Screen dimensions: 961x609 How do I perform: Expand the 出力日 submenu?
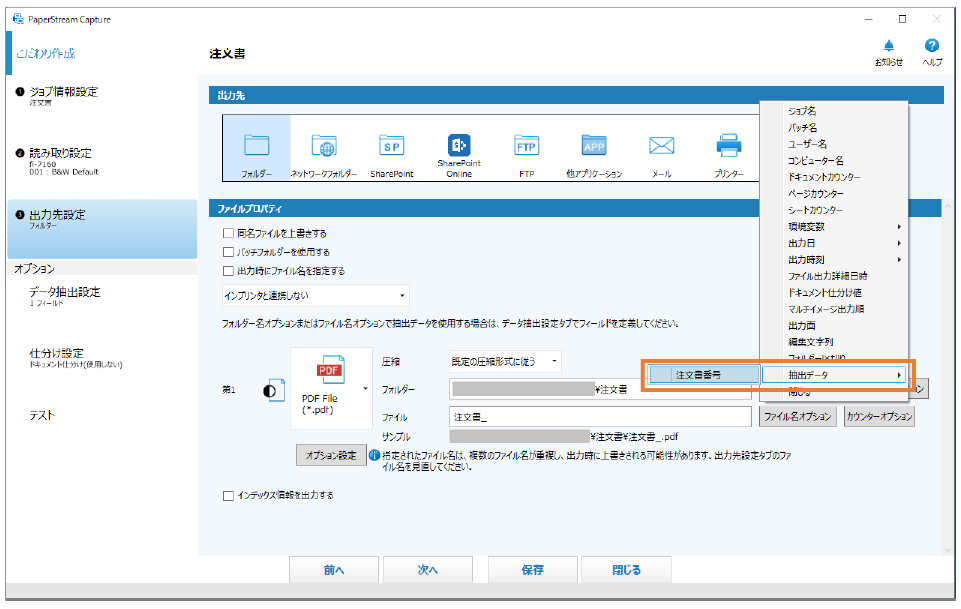pos(834,243)
